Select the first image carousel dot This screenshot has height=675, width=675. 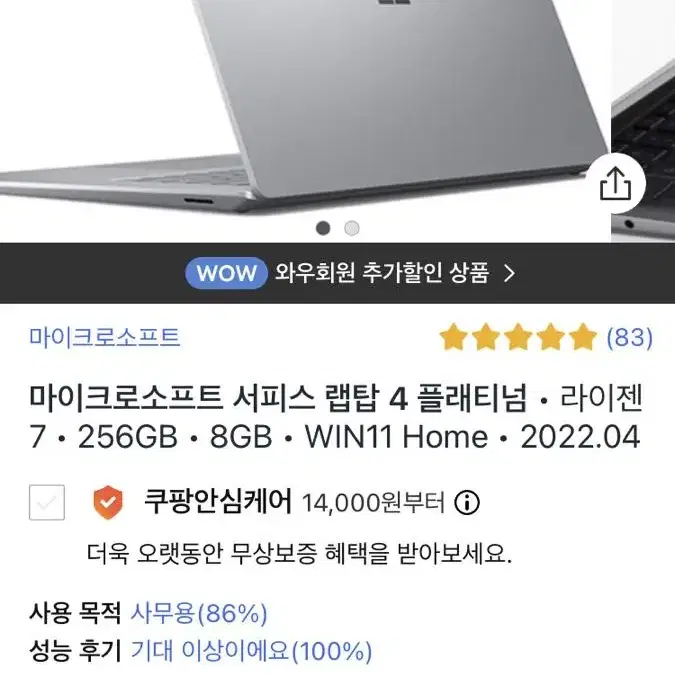pos(323,228)
